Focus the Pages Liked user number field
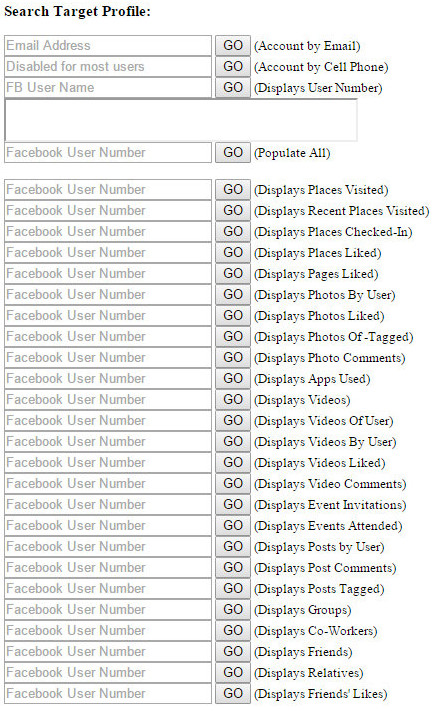The image size is (442, 711). point(108,273)
